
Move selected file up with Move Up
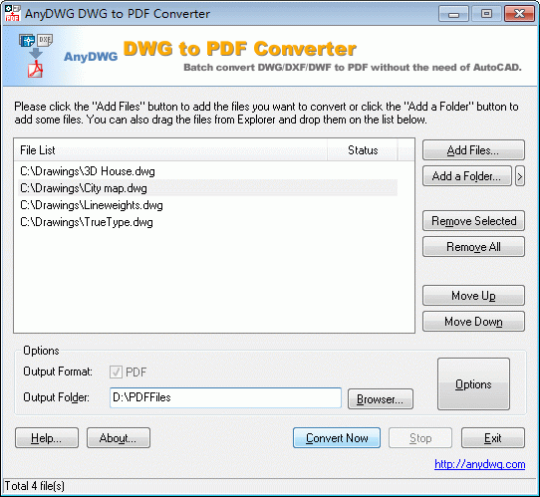(473, 296)
